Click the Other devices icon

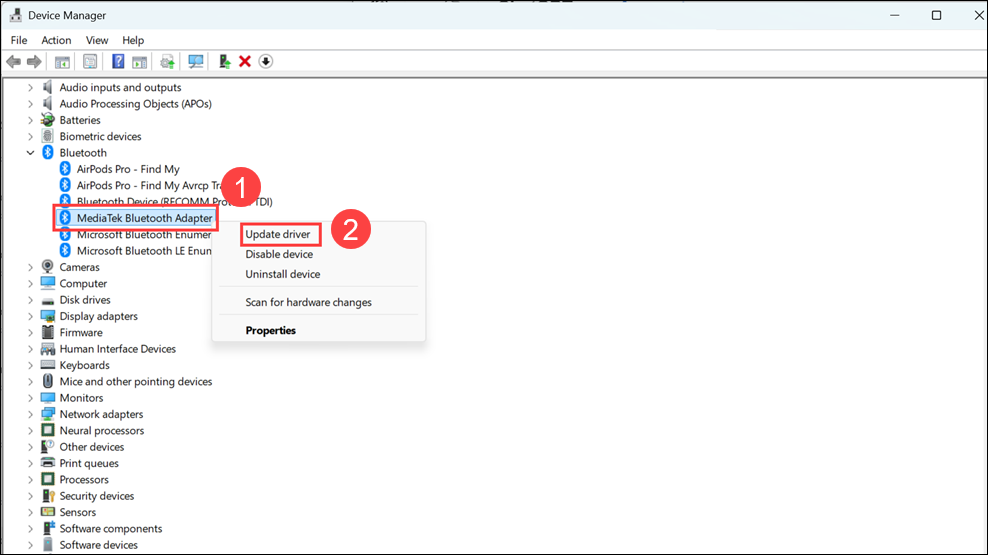click(47, 447)
